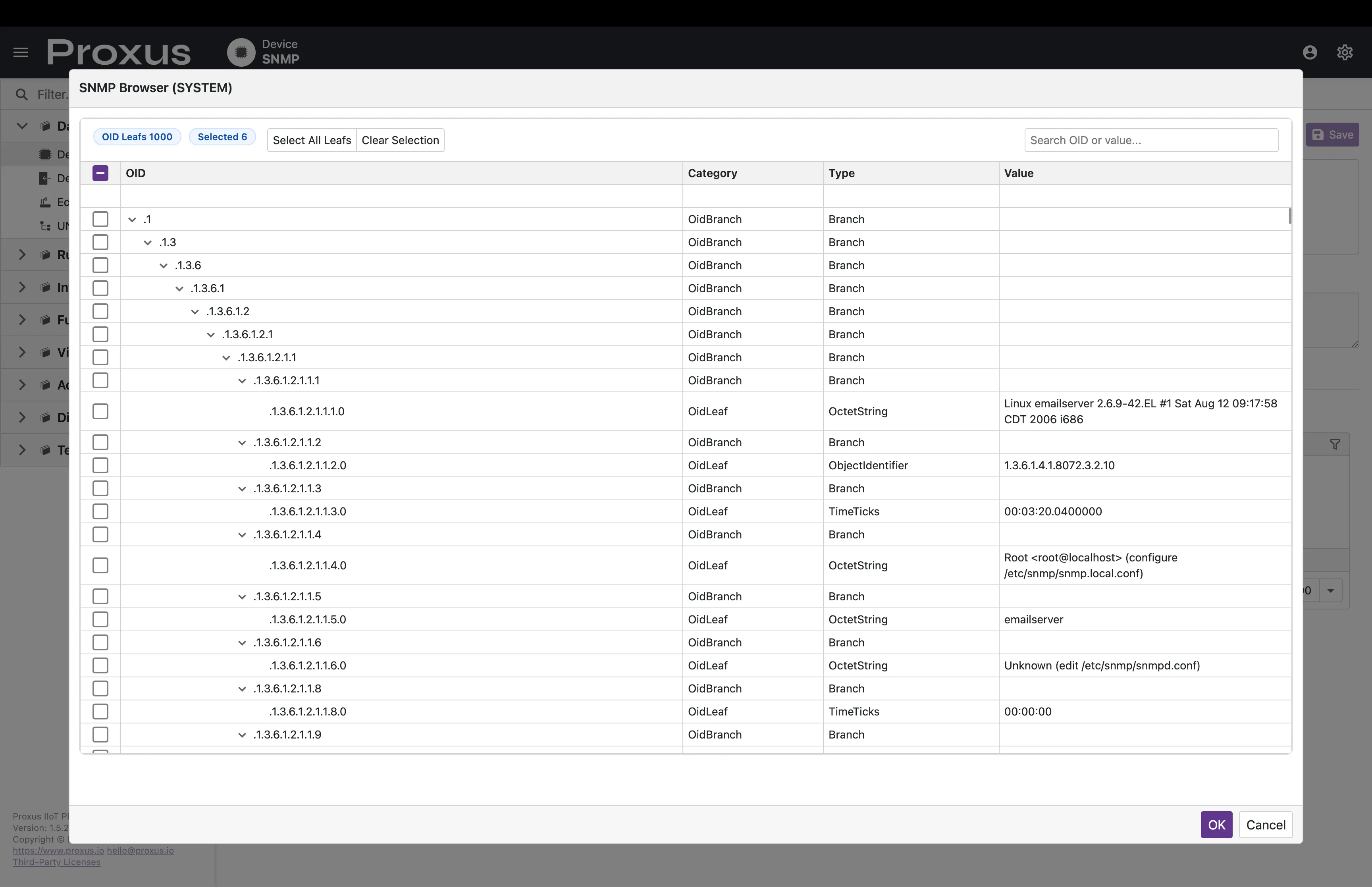Confirm the dialog with OK

pyautogui.click(x=1216, y=825)
